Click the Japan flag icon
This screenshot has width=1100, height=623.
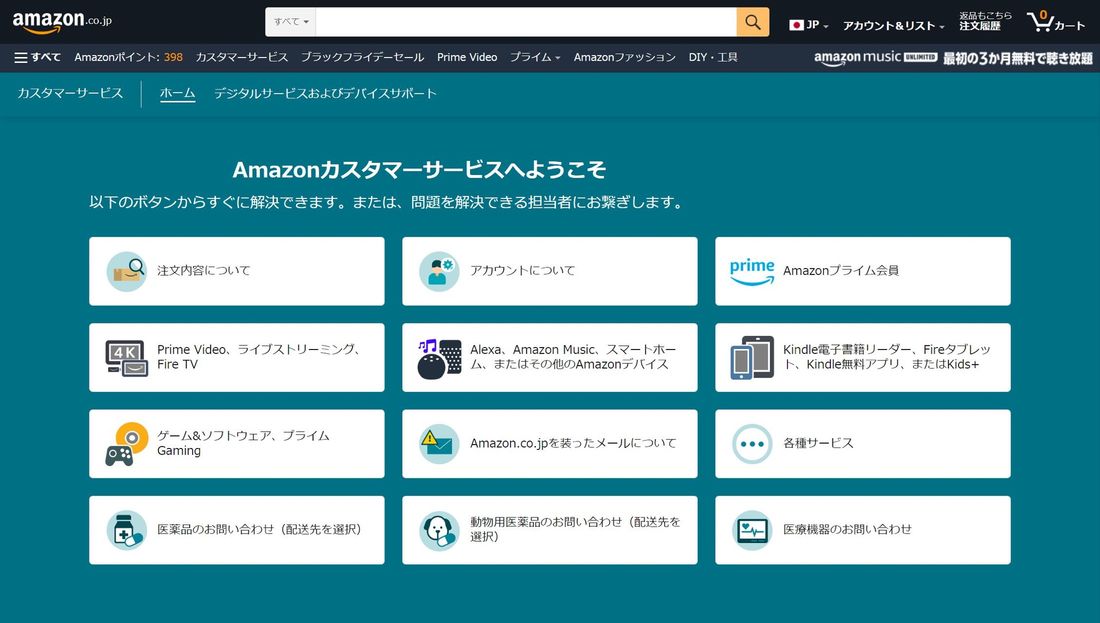[x=796, y=25]
